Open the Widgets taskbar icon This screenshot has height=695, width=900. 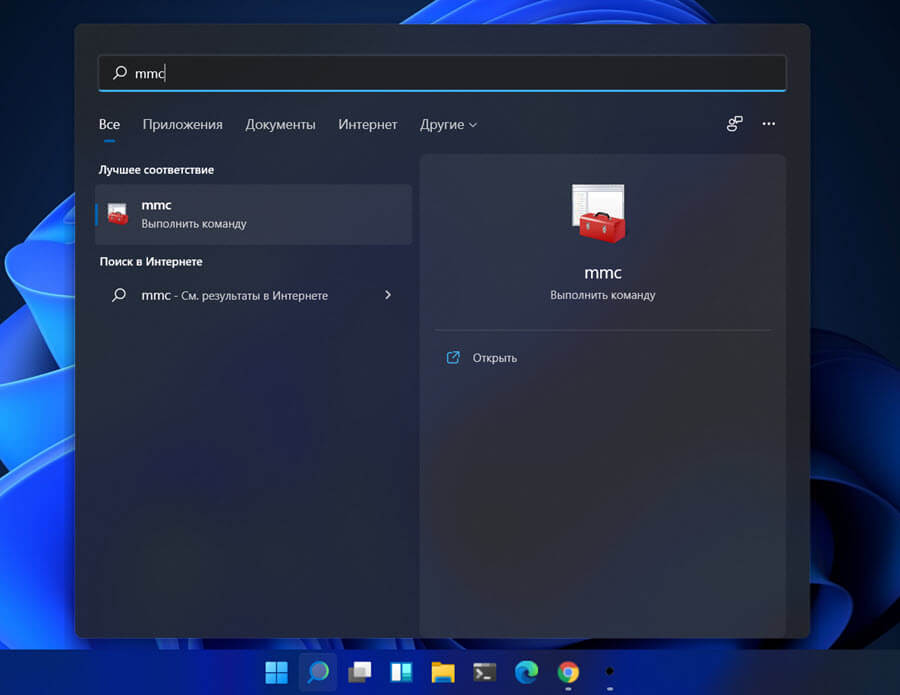pos(401,672)
